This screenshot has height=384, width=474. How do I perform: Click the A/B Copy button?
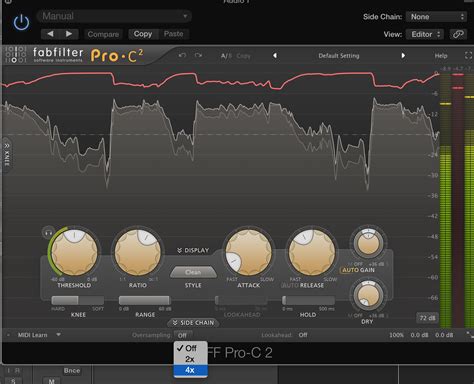coord(243,56)
